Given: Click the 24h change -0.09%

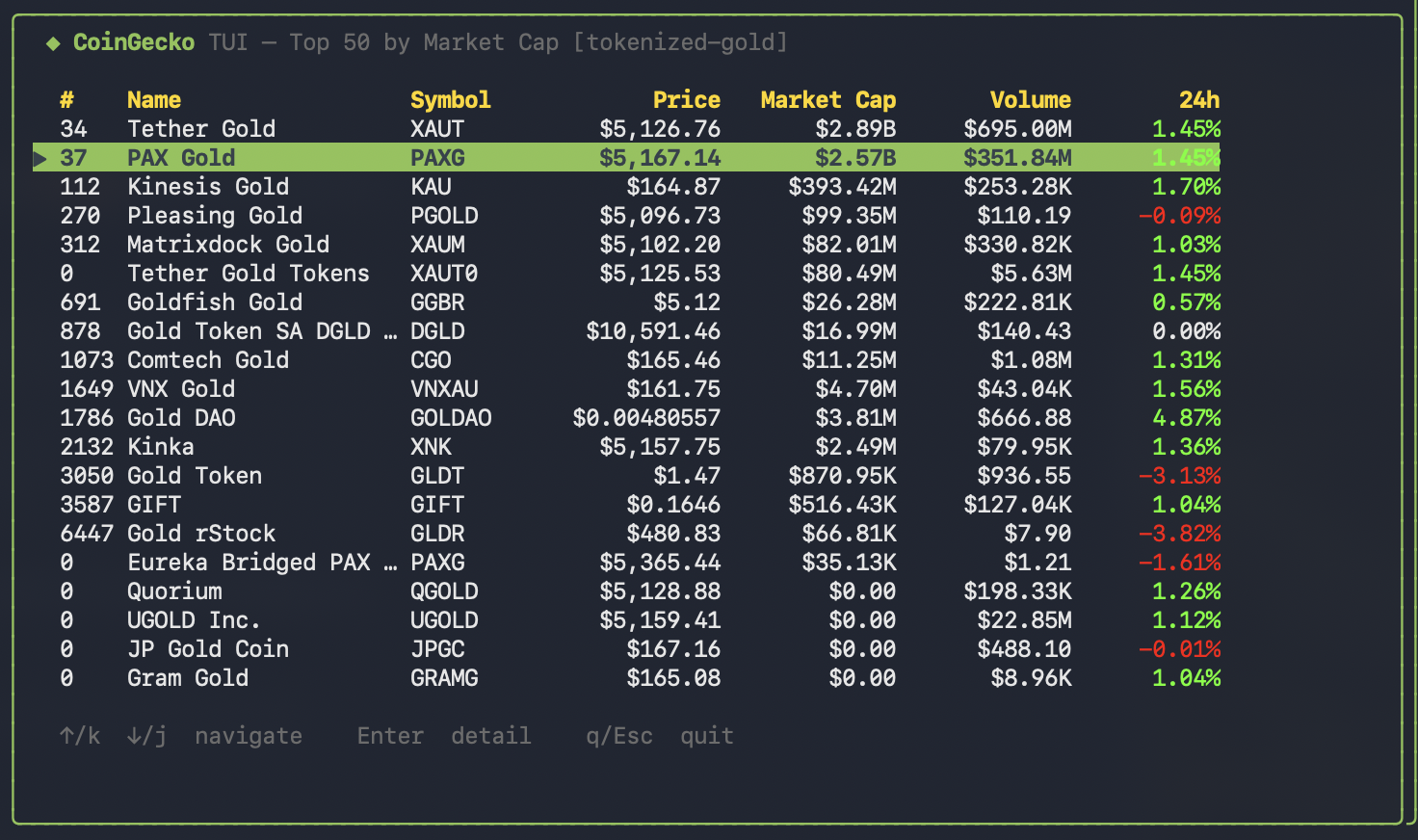Looking at the screenshot, I should [x=1180, y=216].
